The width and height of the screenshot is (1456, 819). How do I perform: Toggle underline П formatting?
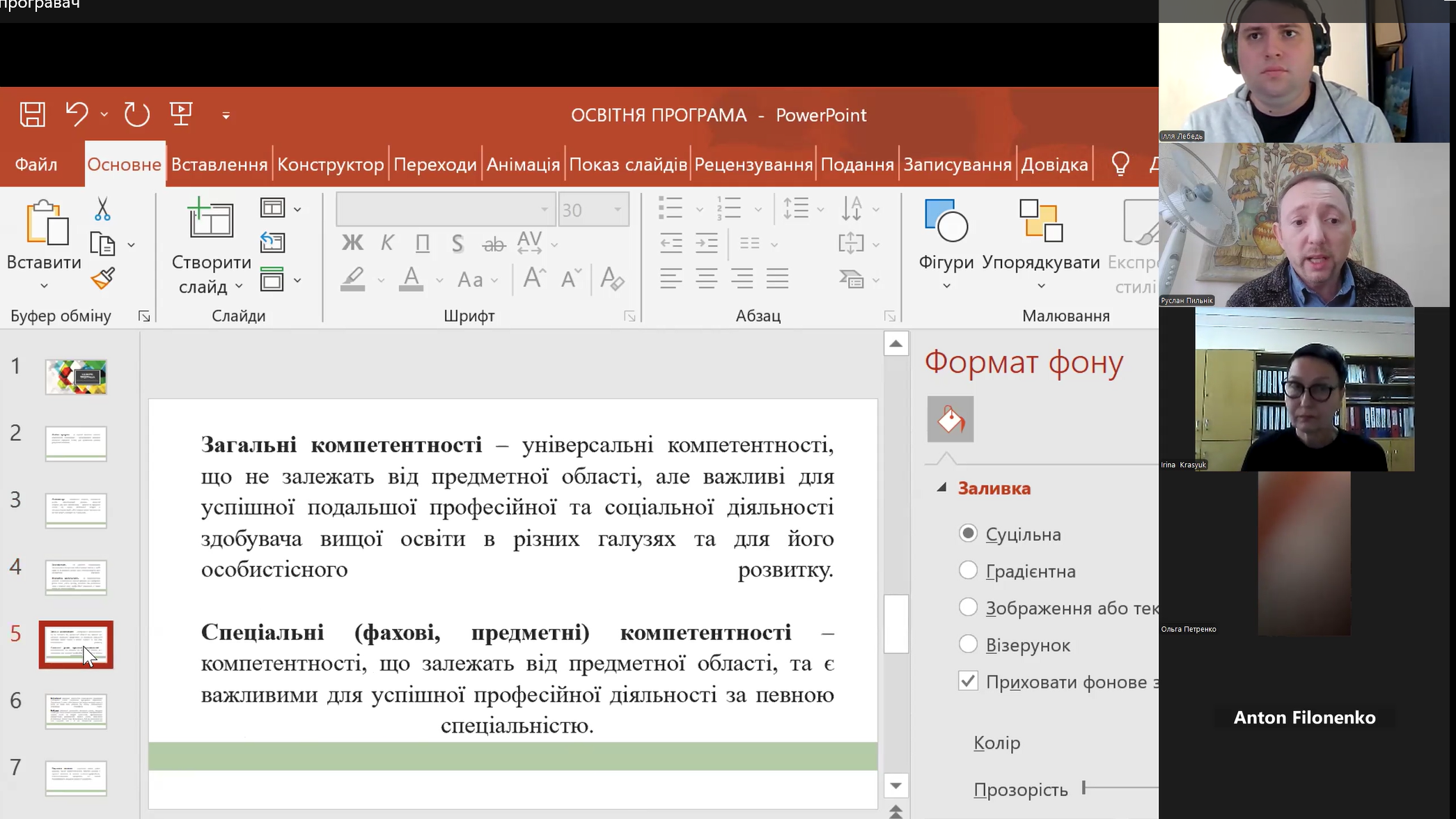[422, 243]
